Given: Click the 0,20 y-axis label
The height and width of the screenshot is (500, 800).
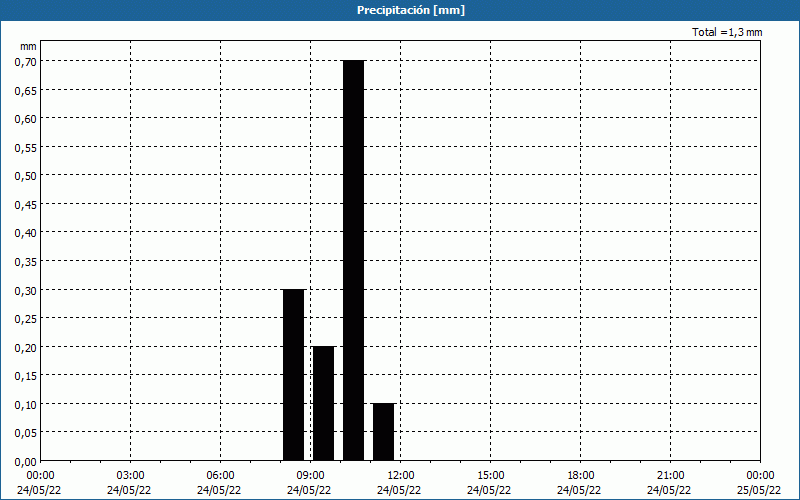Looking at the screenshot, I should tap(25, 347).
